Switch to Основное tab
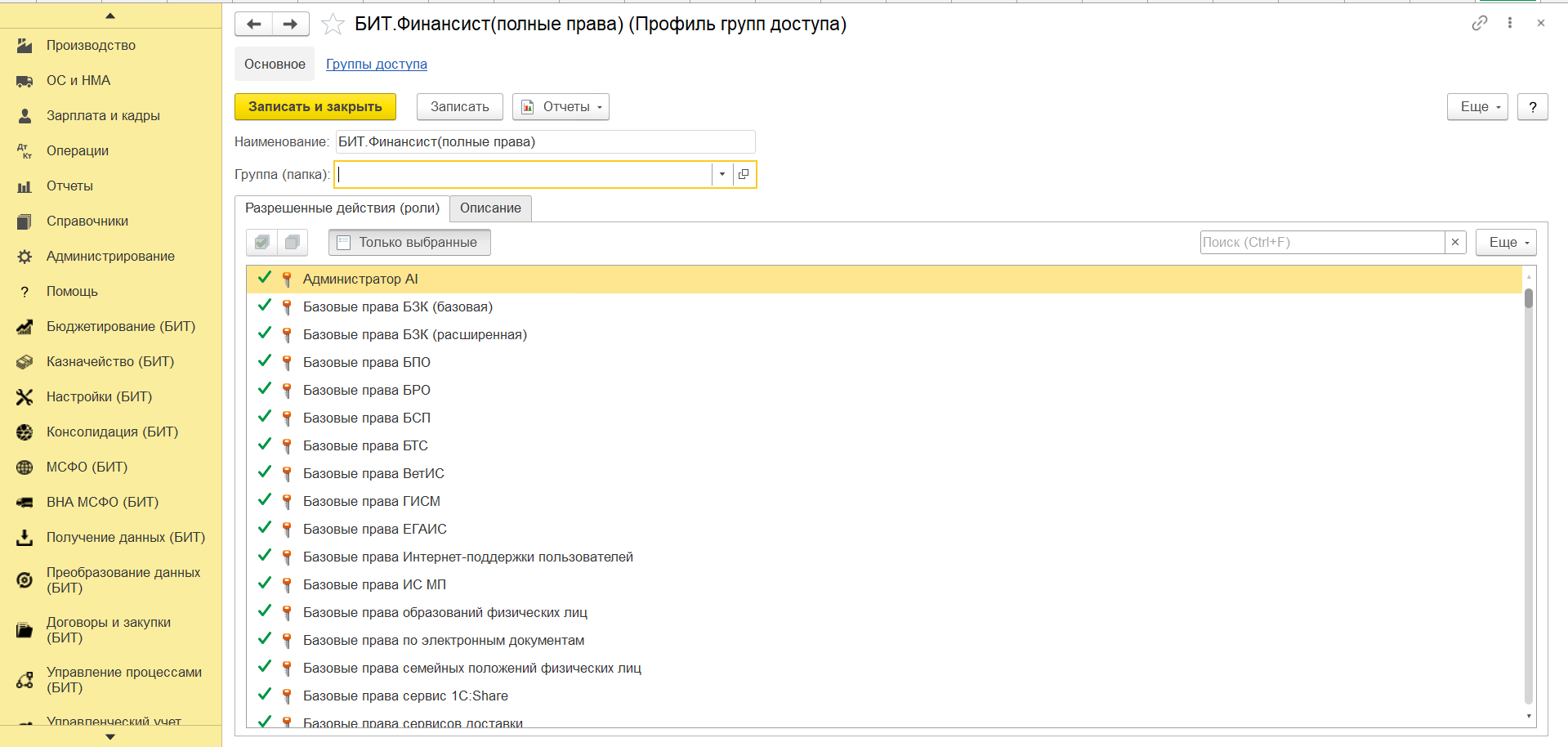This screenshot has width=1568, height=747. click(x=275, y=65)
